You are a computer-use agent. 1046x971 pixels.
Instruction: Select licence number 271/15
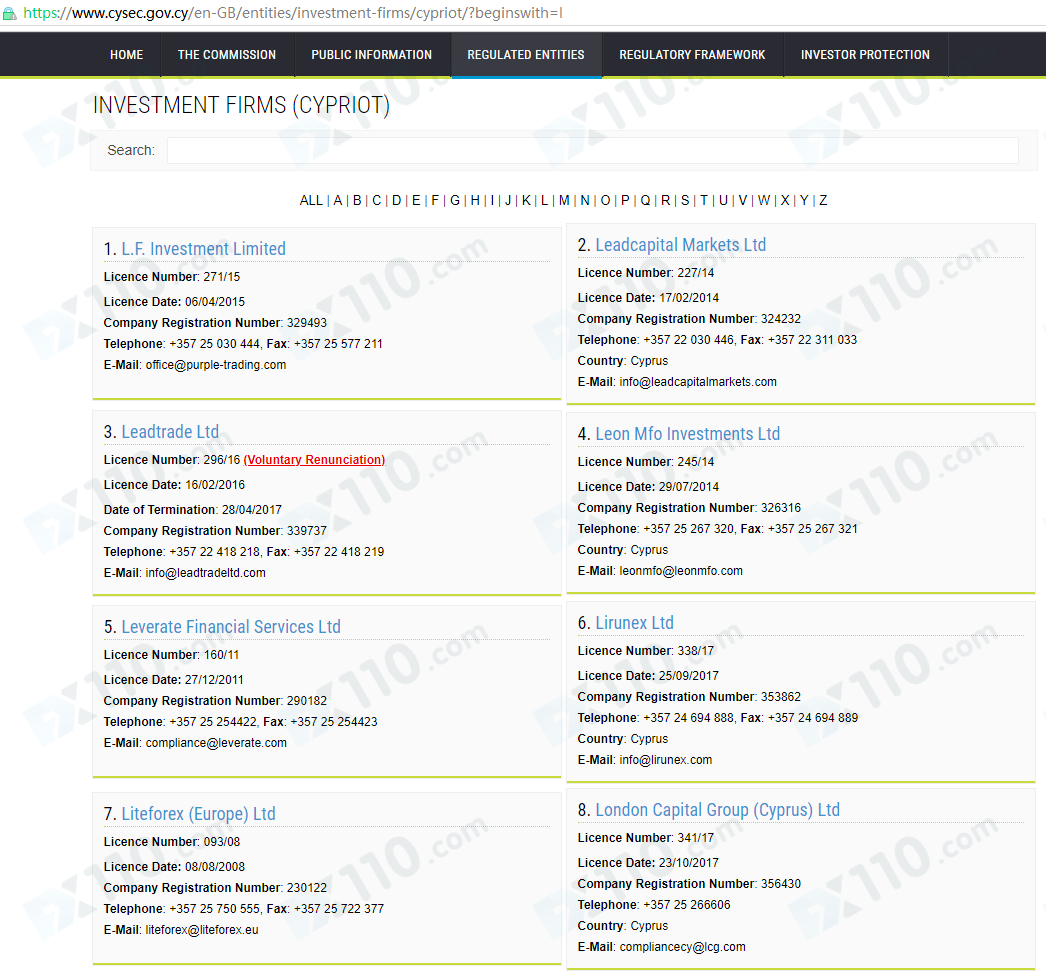pyautogui.click(x=222, y=277)
